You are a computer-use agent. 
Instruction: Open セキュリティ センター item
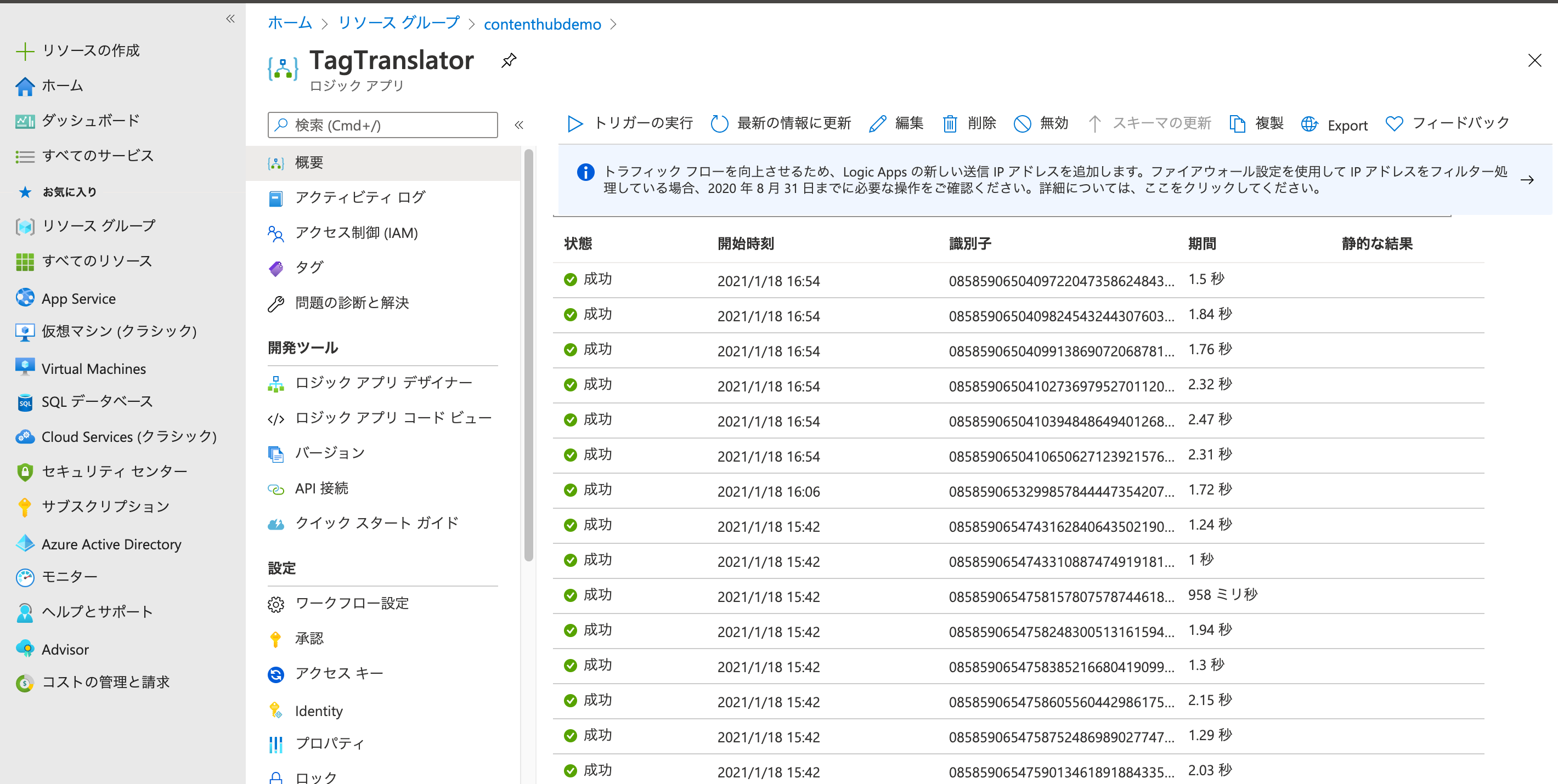pos(101,471)
